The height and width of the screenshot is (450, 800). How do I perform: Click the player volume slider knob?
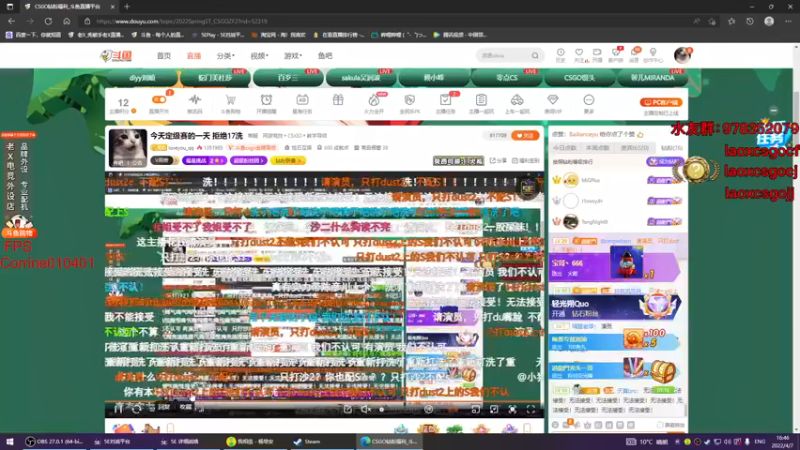tap(382, 409)
